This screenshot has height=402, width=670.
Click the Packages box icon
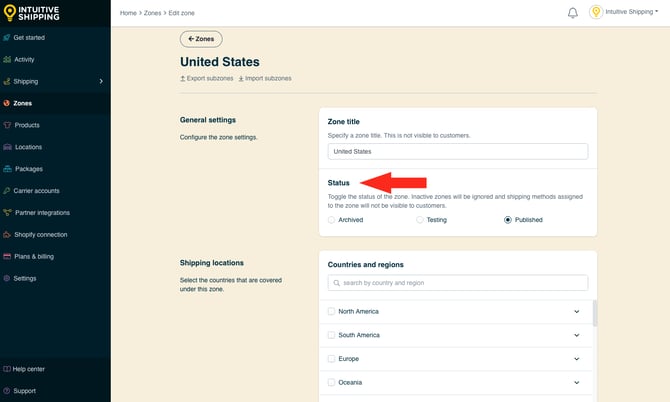pos(7,169)
